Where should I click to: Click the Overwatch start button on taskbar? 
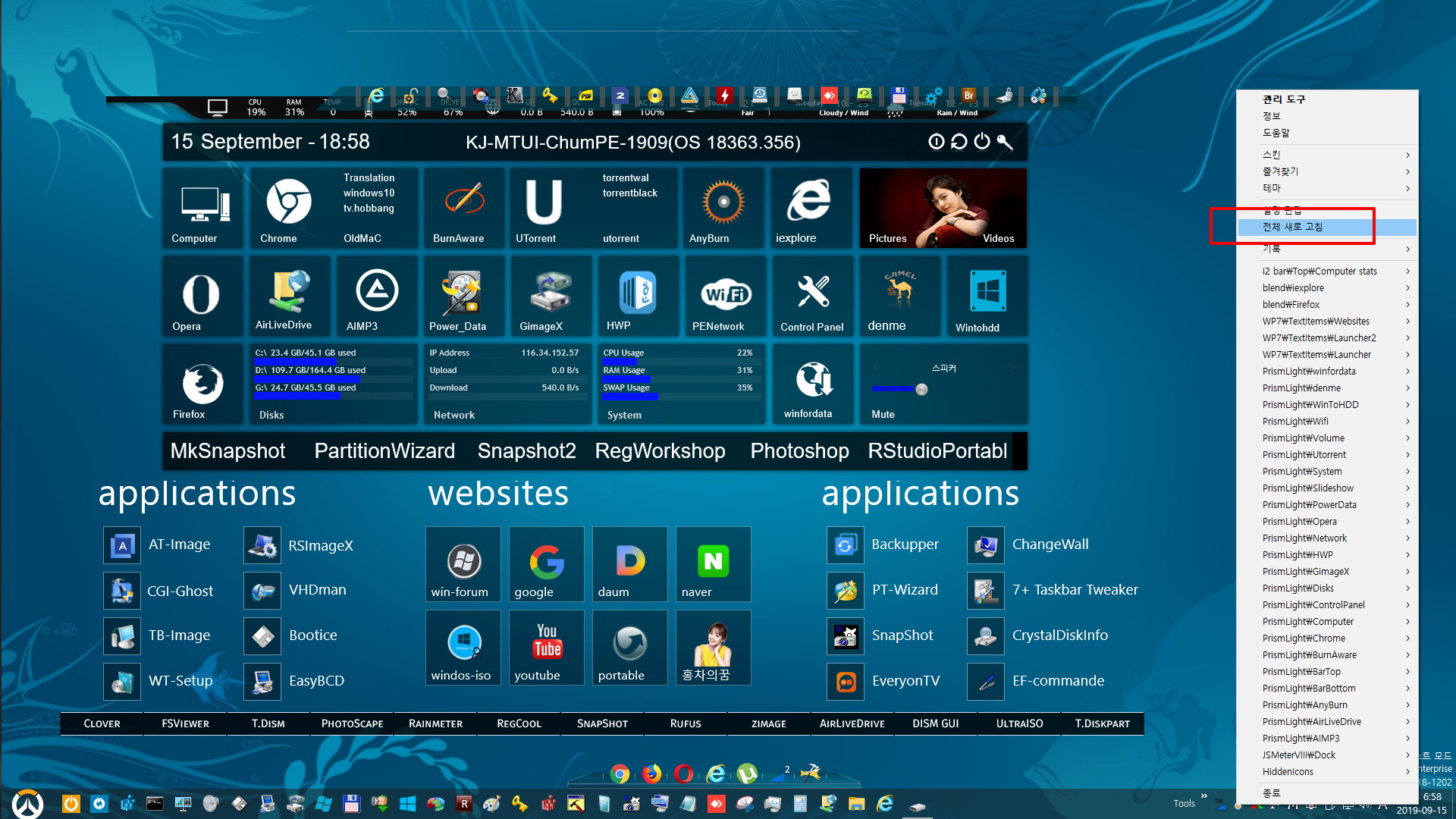27,803
